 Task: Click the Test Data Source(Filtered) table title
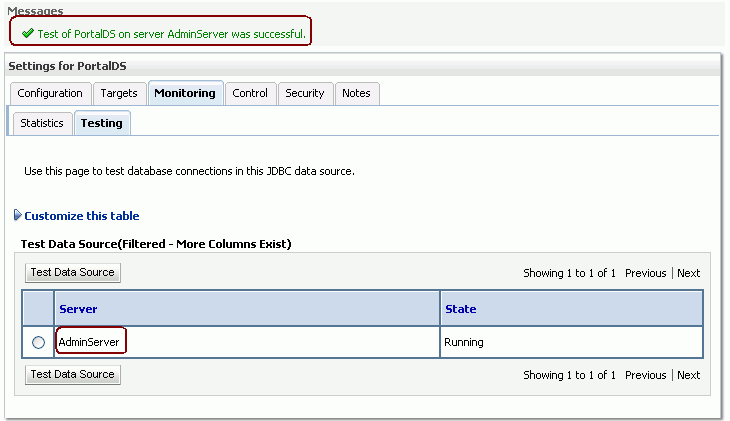point(156,244)
